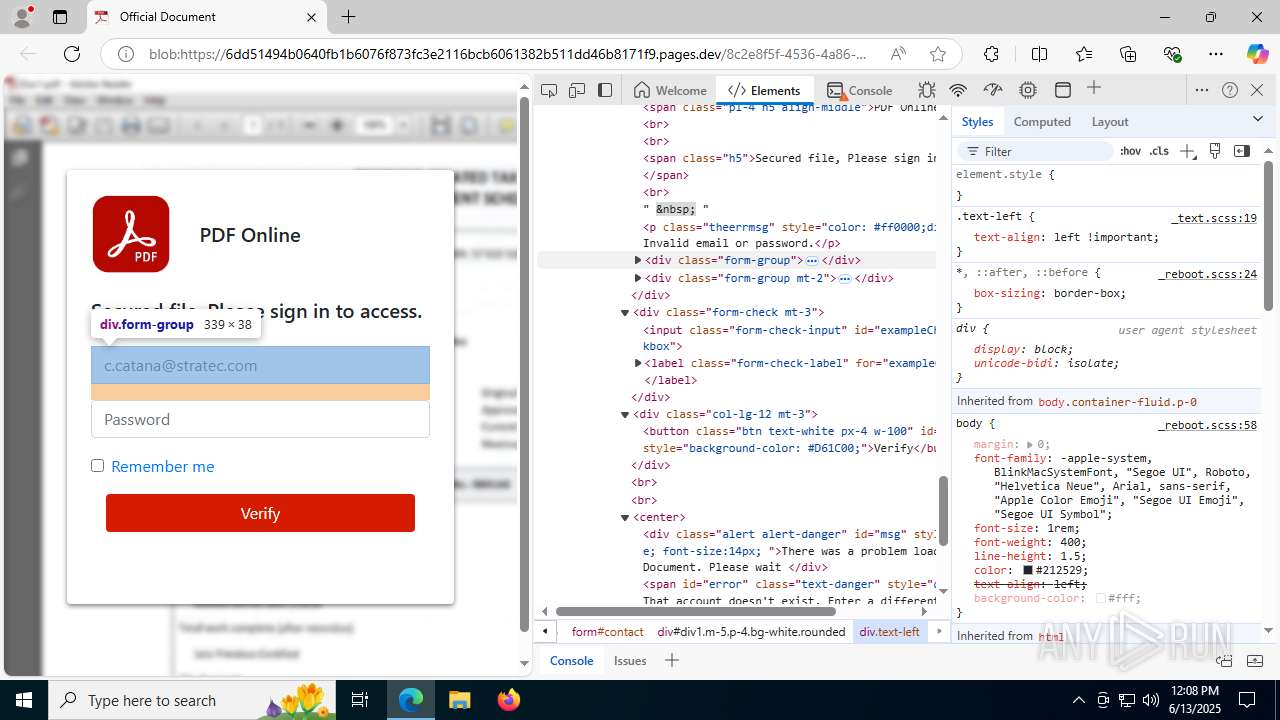Image resolution: width=1280 pixels, height=720 pixels.
Task: Click the inspect element picker icon
Action: [549, 90]
